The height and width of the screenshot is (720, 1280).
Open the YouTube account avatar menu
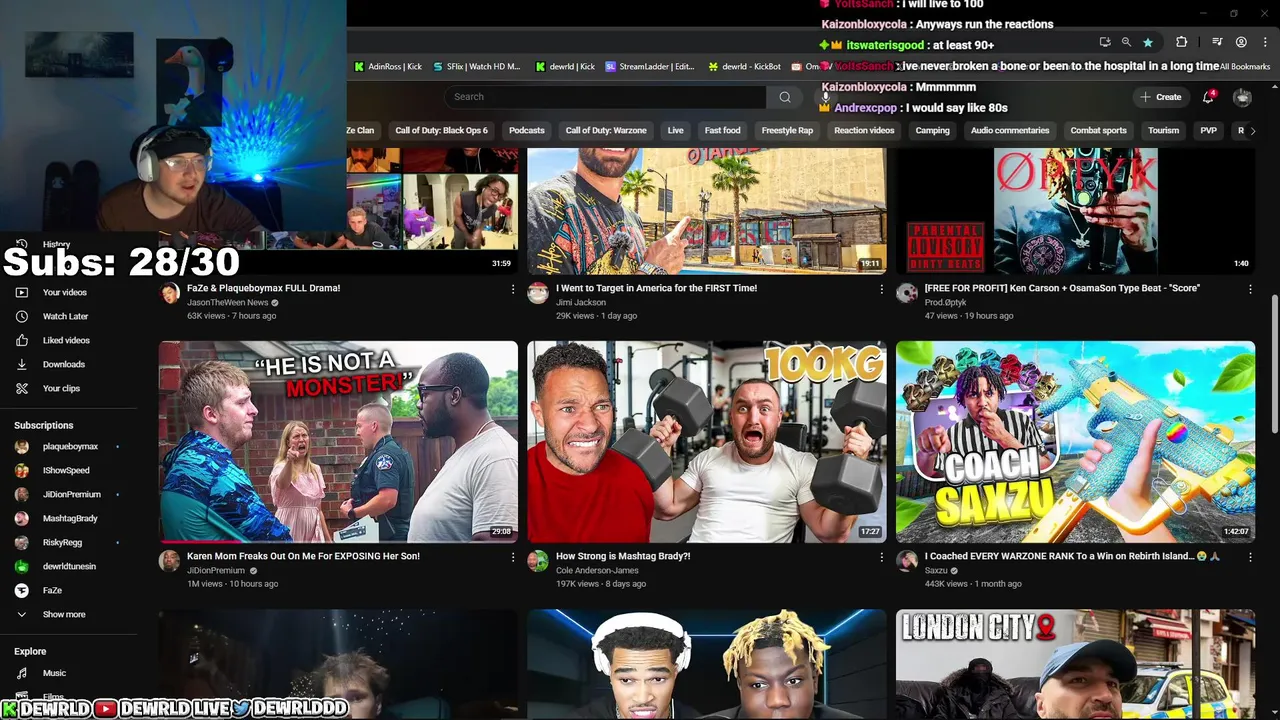point(1242,97)
